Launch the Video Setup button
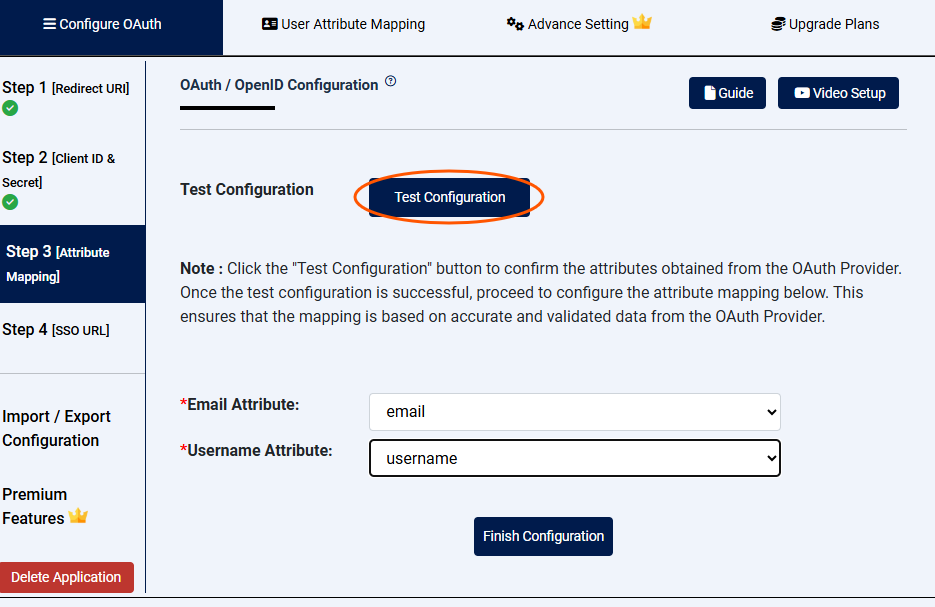Screen dimensions: 935x607 (x=838, y=93)
